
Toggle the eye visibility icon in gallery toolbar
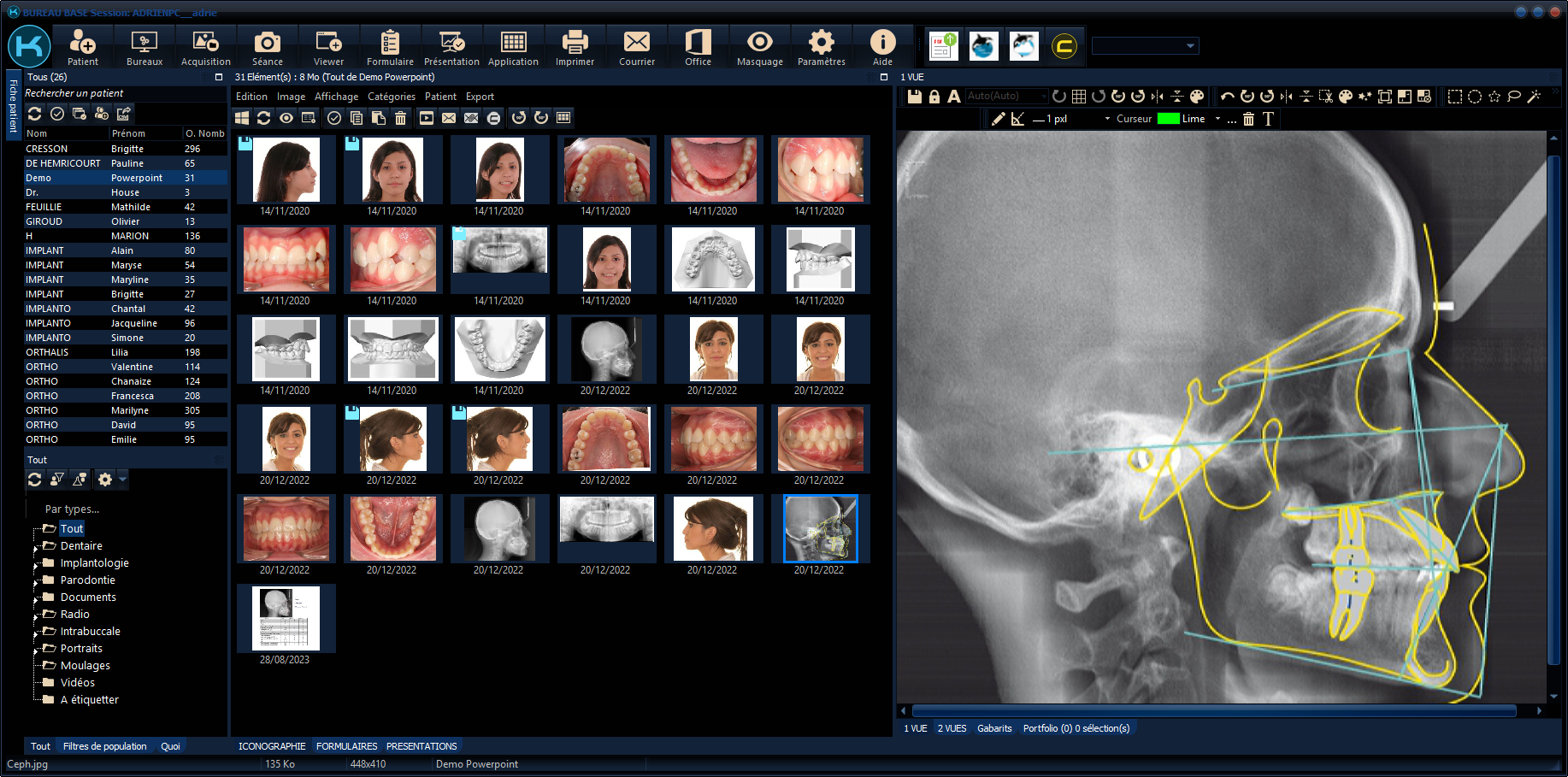(x=286, y=118)
